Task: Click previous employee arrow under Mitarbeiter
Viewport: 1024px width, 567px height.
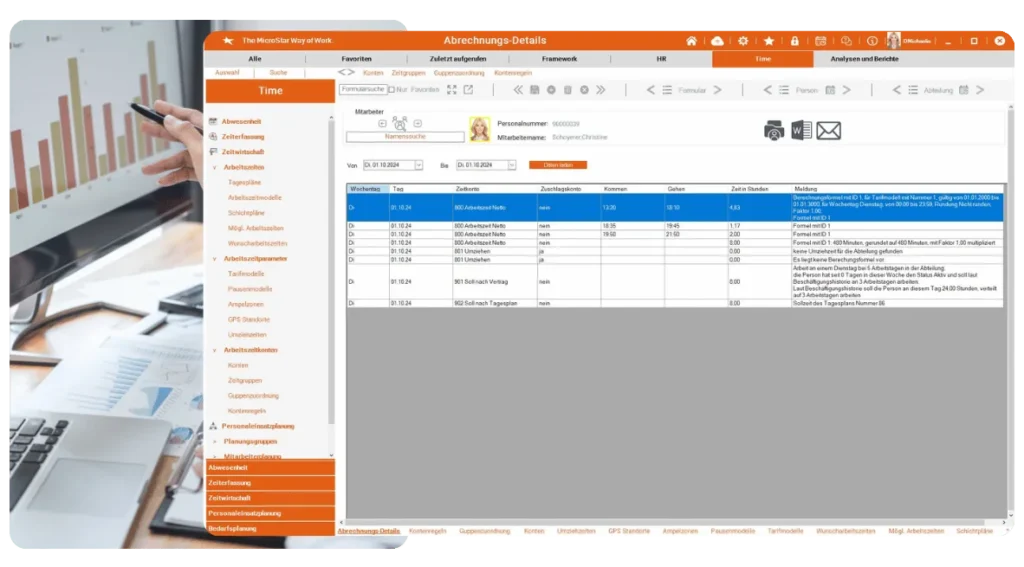Action: tap(382, 123)
